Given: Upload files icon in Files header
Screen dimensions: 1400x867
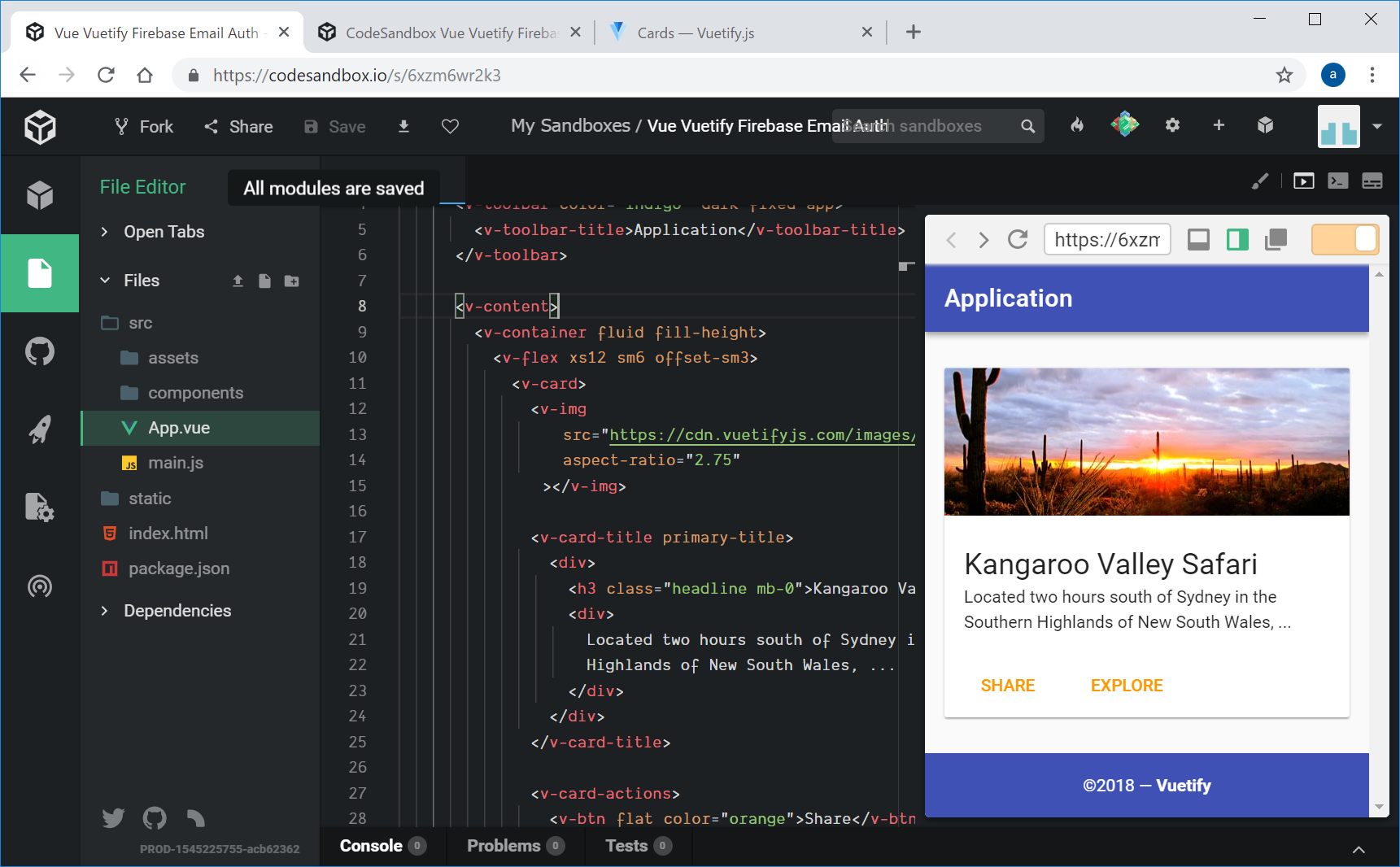Looking at the screenshot, I should coord(238,281).
